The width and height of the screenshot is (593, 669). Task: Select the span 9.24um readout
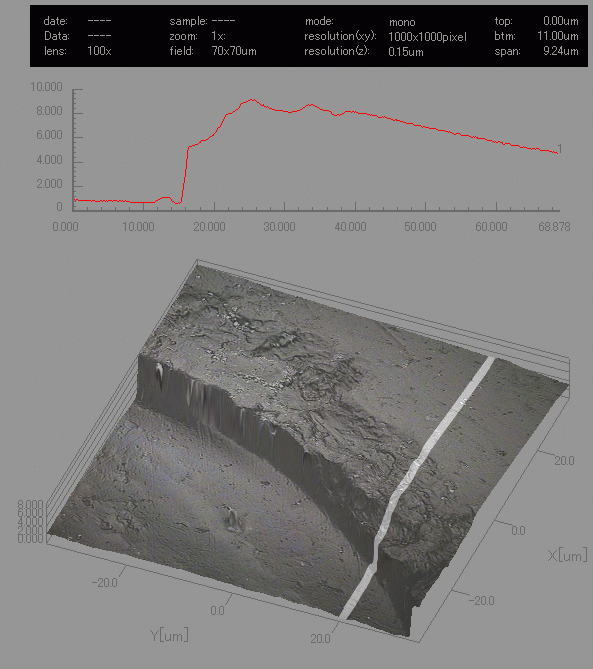[561, 51]
